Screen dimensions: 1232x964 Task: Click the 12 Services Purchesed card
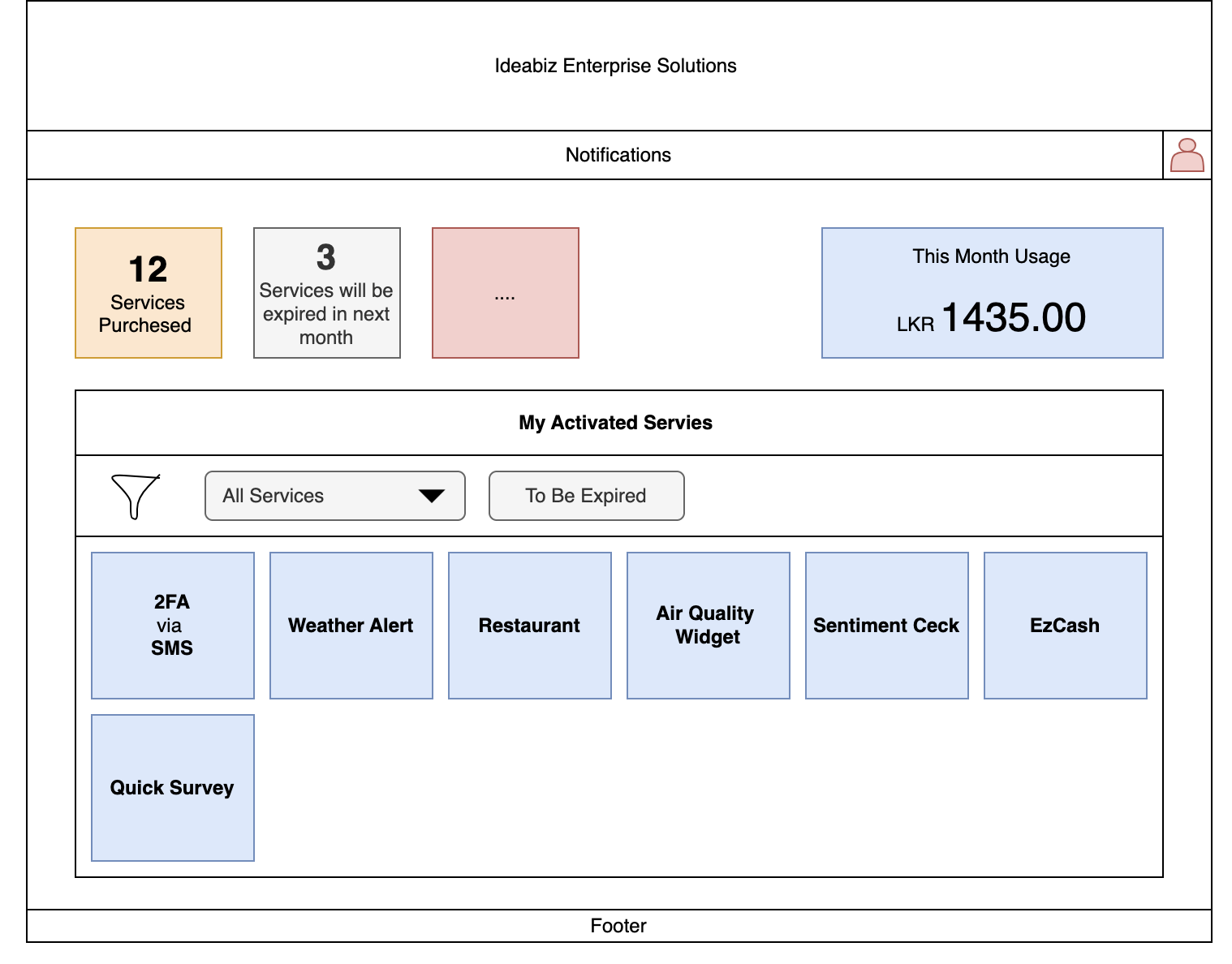pos(149,293)
